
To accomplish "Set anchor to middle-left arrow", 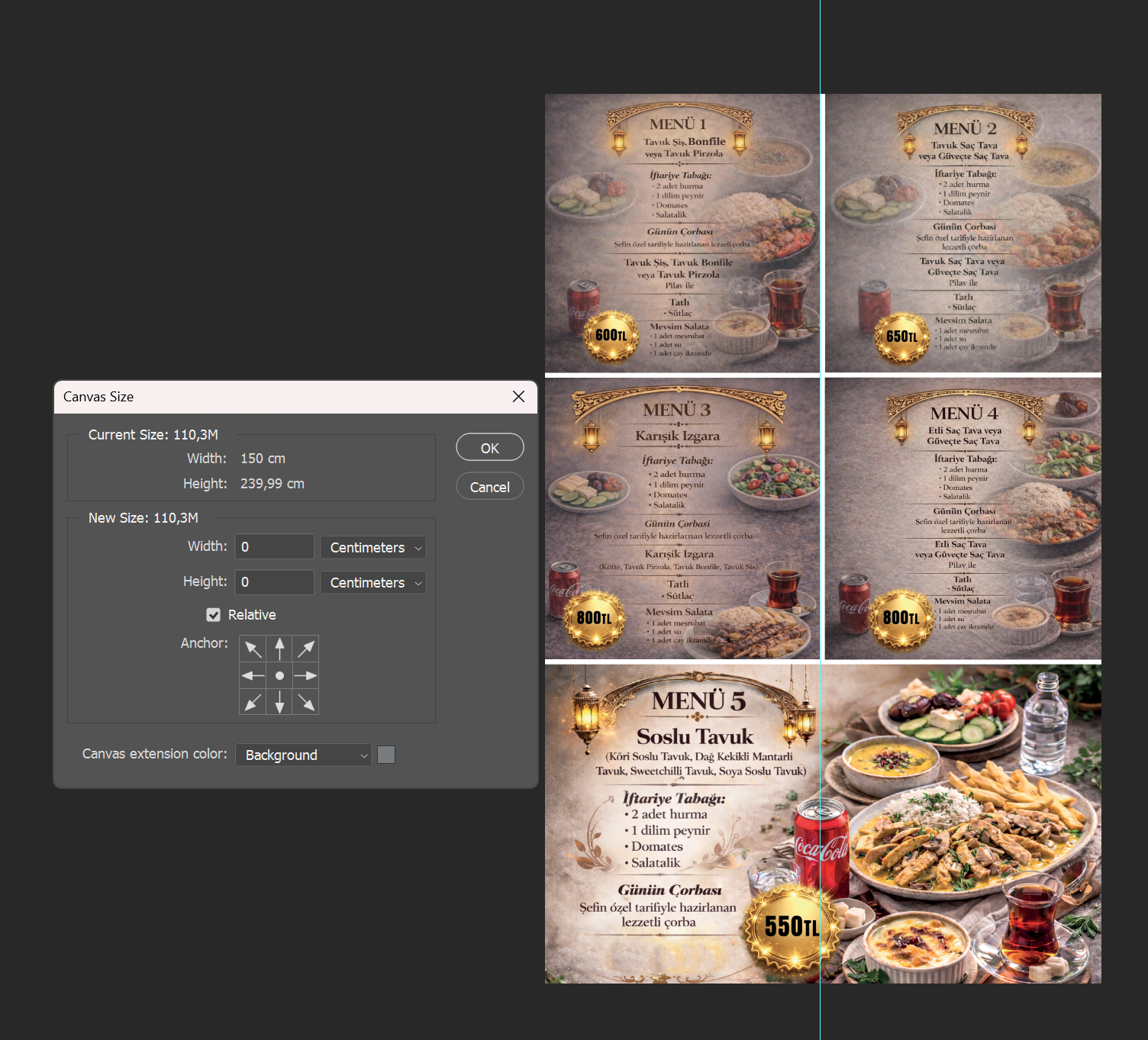I will 253,676.
